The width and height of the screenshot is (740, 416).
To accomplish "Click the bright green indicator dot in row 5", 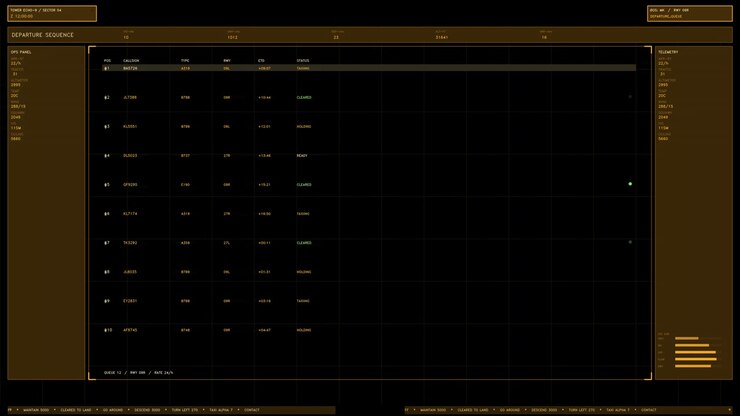I will (630, 184).
